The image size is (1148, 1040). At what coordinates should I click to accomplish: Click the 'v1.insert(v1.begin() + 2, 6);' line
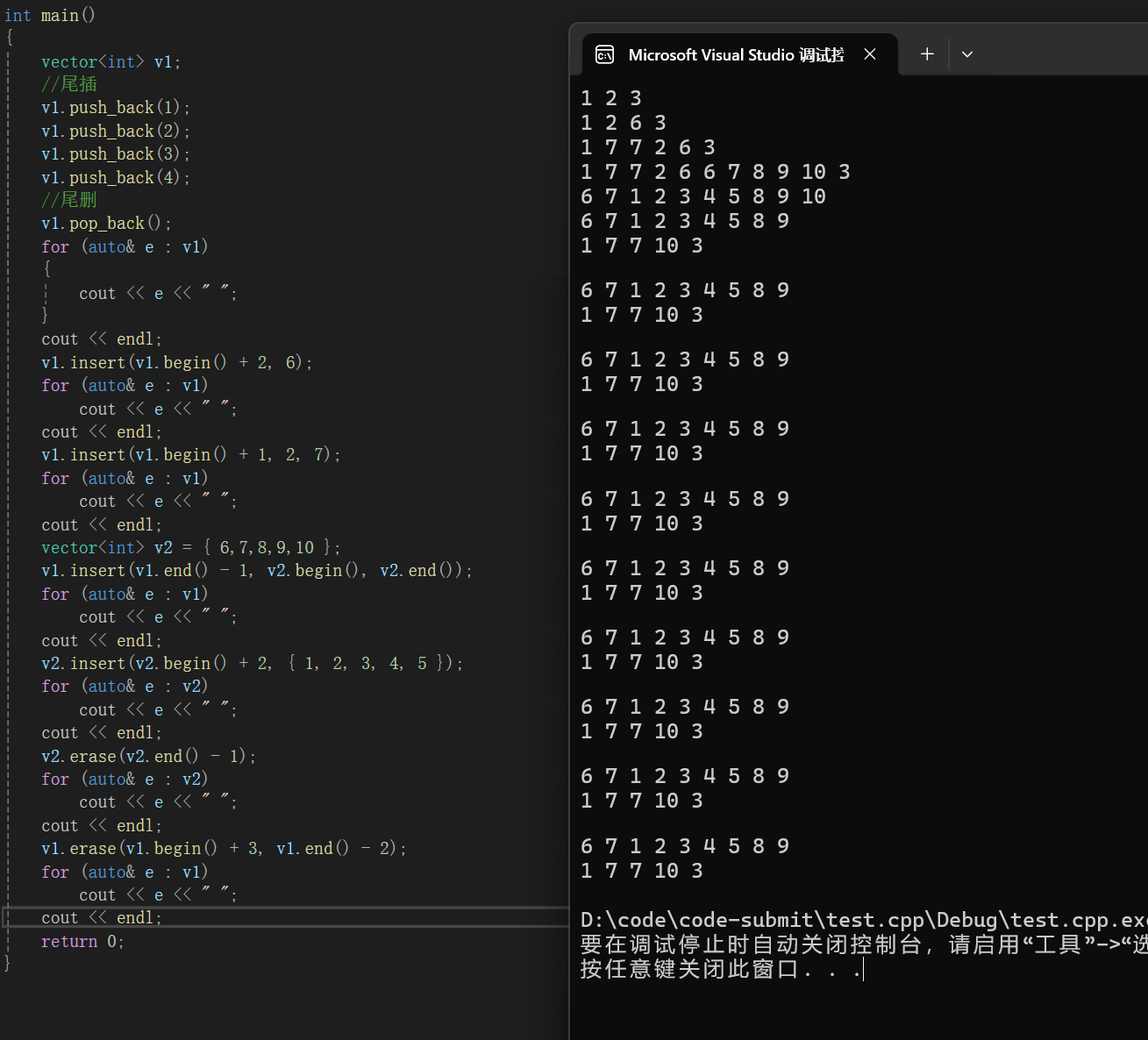pos(176,363)
